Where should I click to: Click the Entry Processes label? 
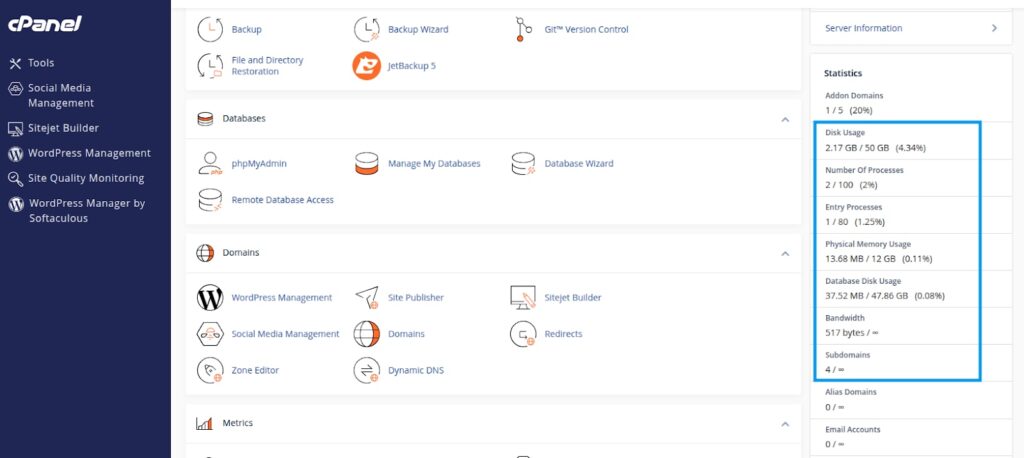(x=853, y=207)
